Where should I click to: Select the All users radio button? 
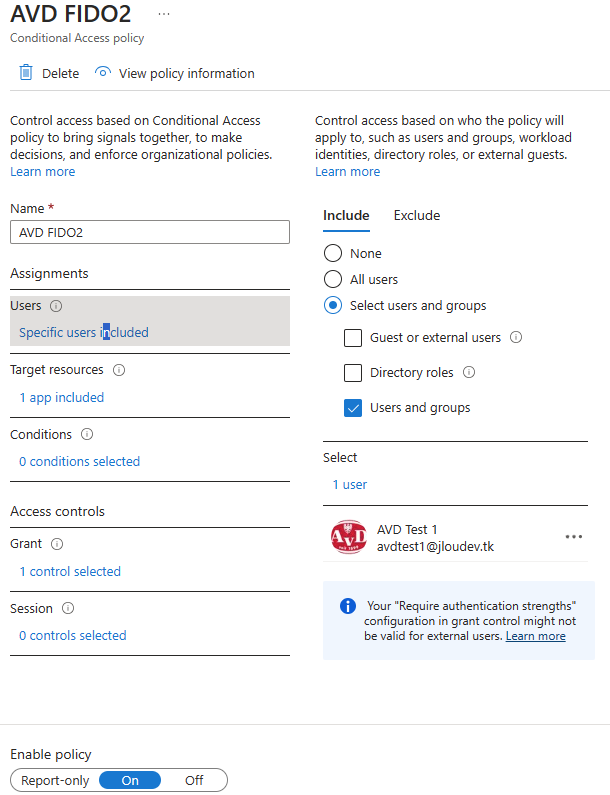333,279
